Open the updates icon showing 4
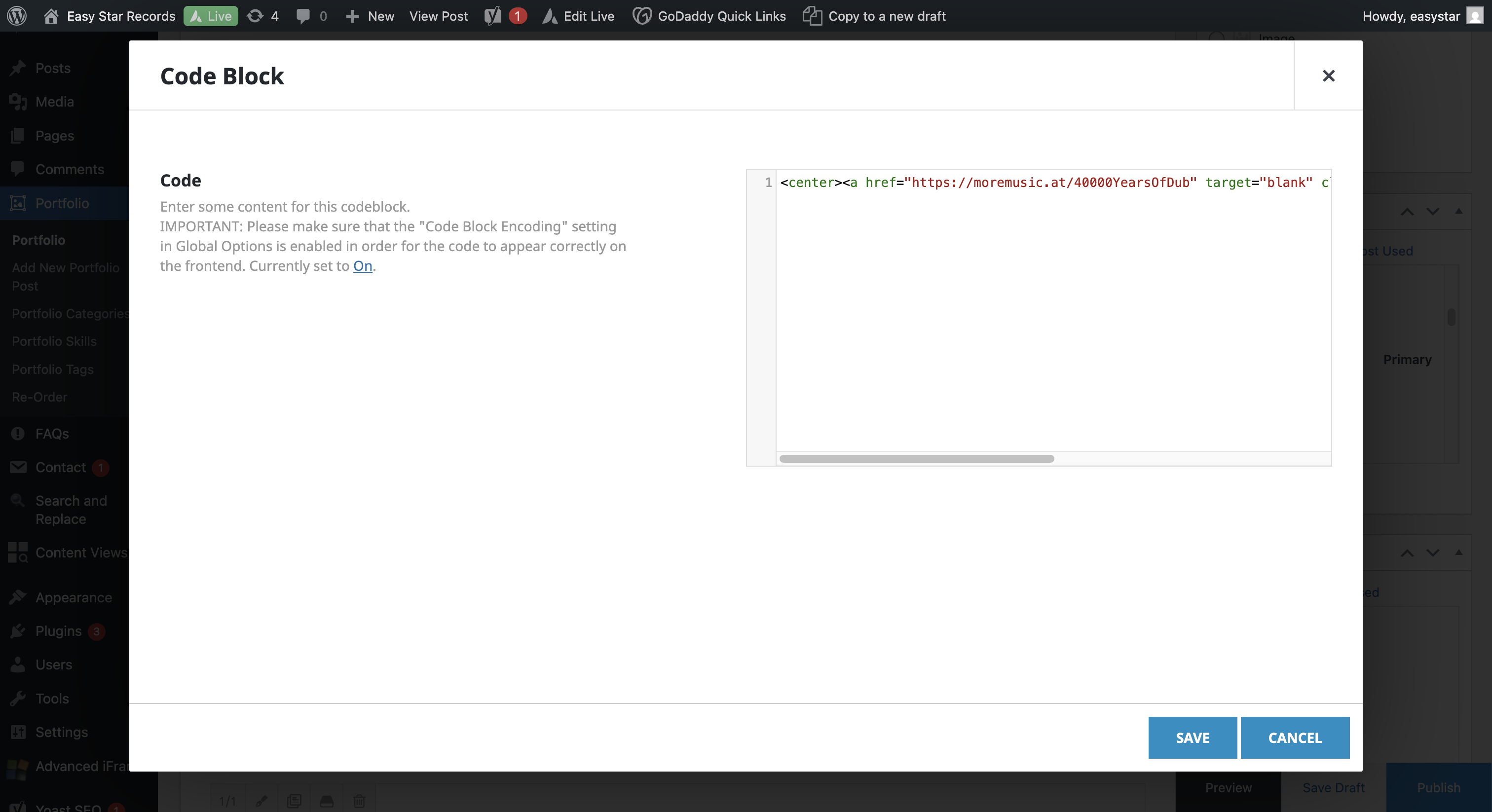Screen dimensions: 1492x812 255,16
